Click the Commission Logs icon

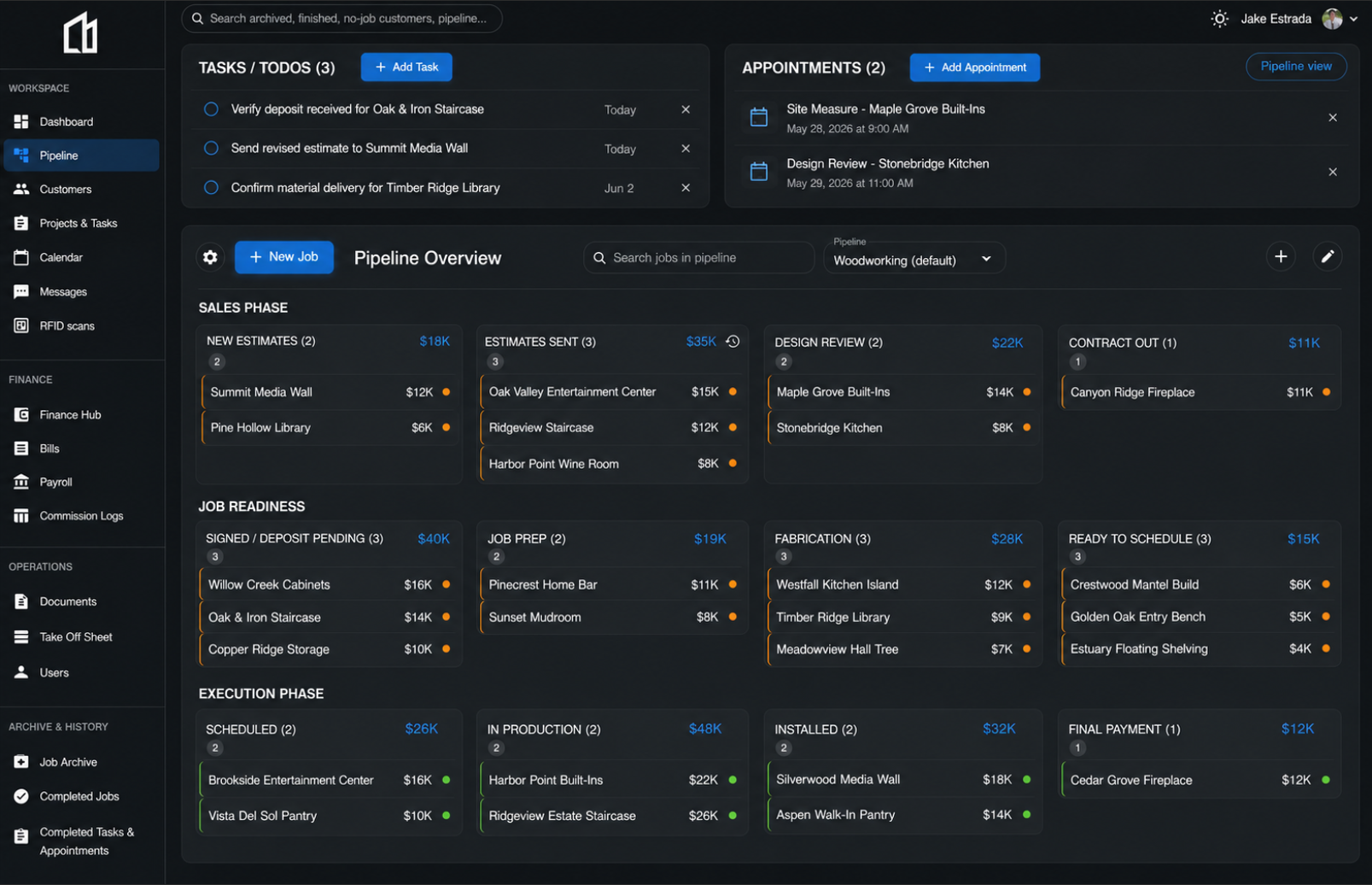click(x=21, y=516)
